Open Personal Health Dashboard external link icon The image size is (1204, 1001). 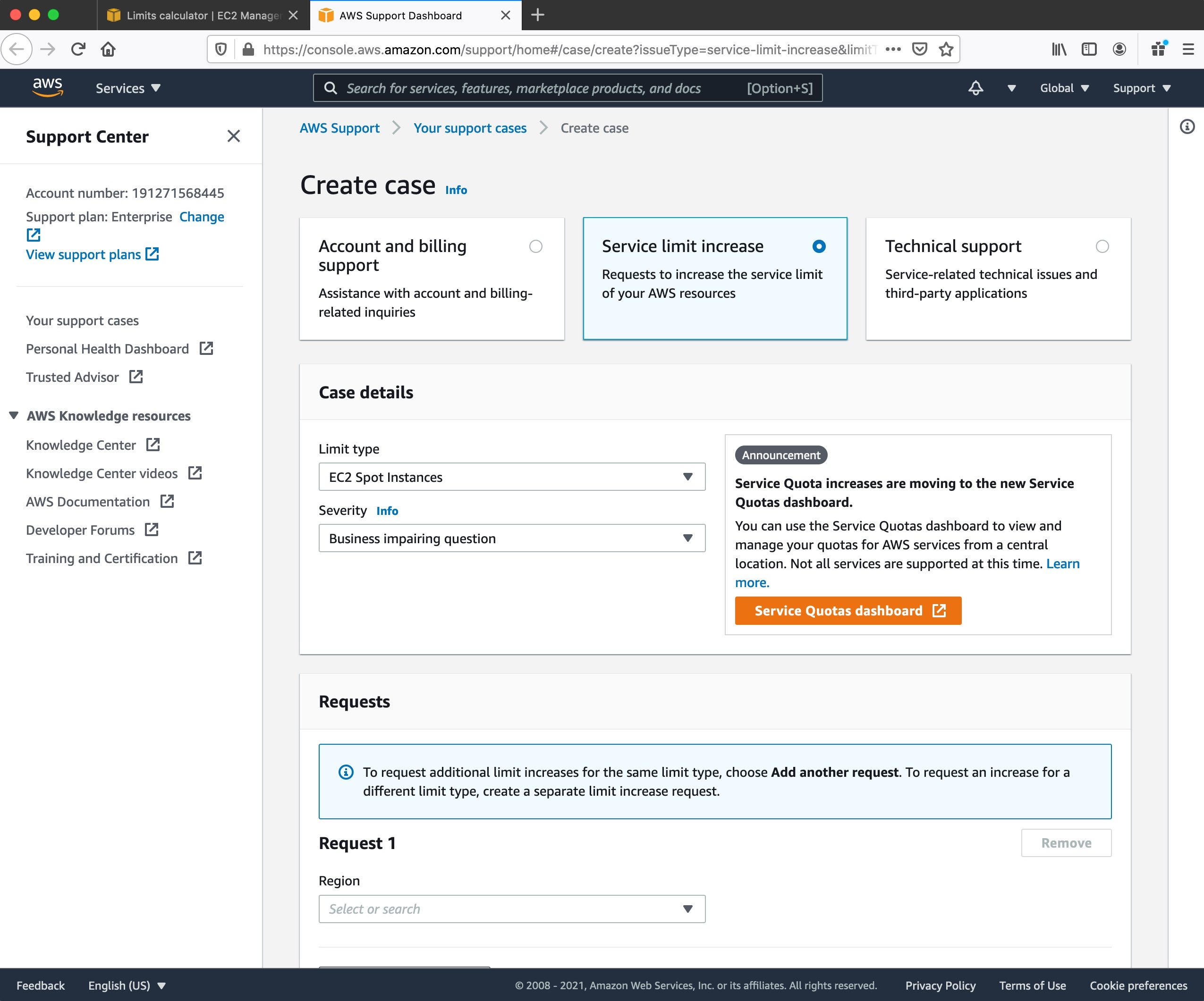point(206,348)
